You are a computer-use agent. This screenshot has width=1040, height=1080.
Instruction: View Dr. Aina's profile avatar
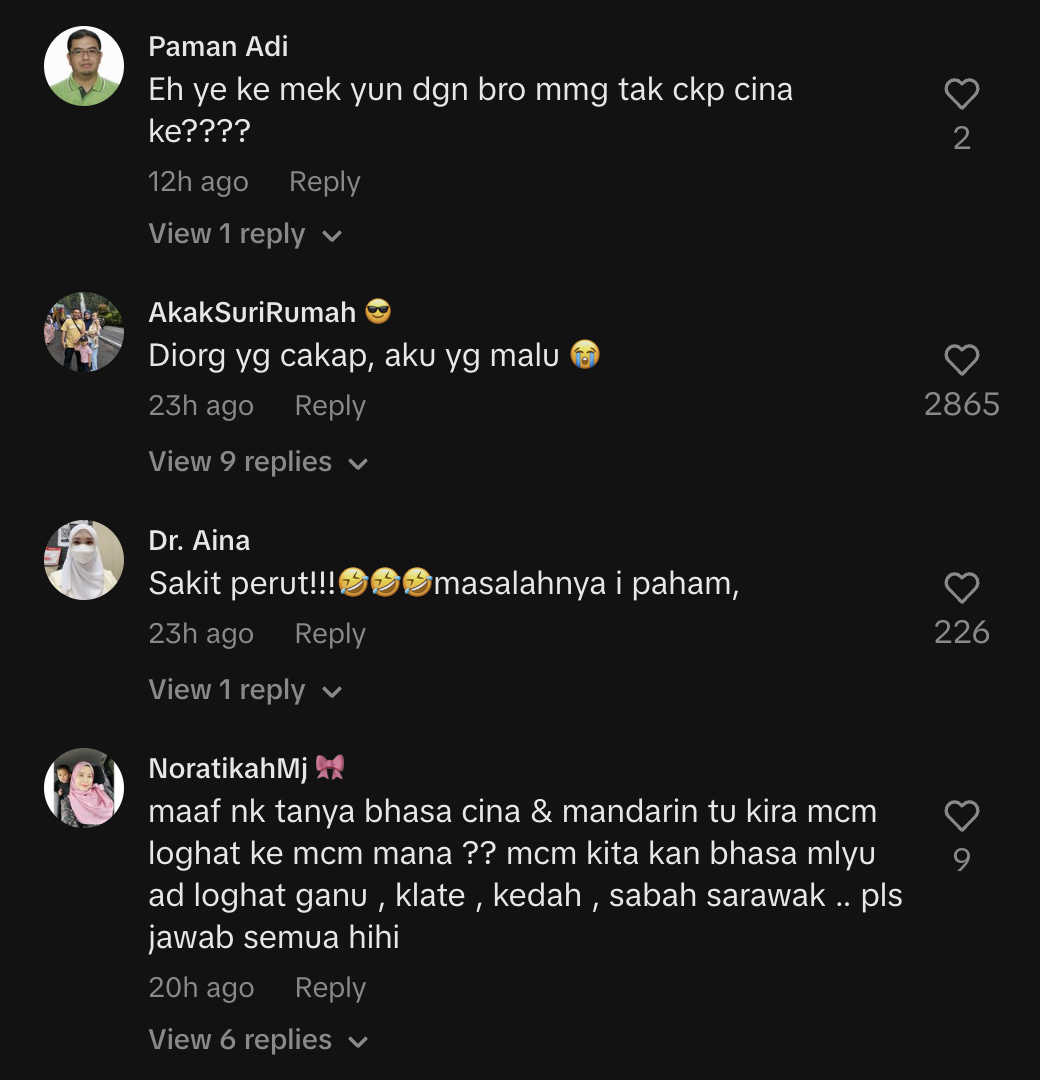pos(84,560)
